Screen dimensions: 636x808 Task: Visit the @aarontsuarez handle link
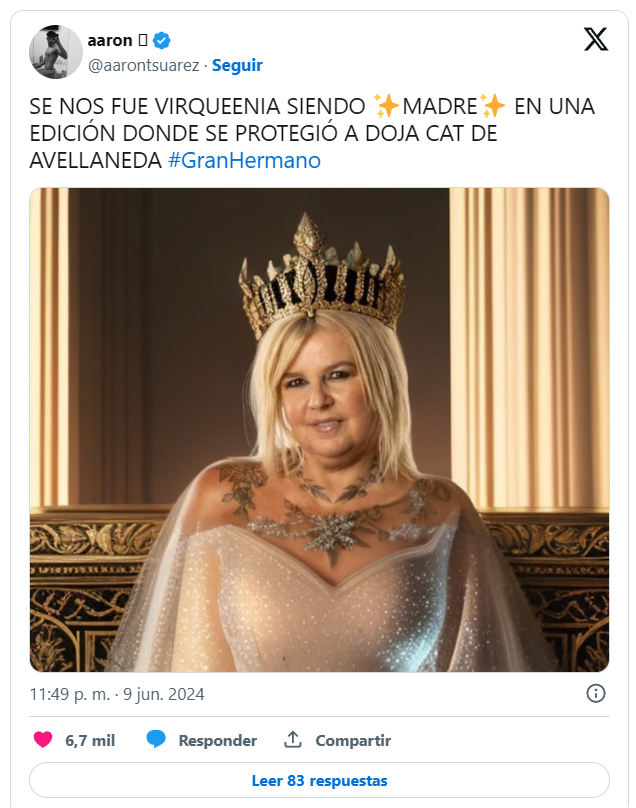pos(143,65)
